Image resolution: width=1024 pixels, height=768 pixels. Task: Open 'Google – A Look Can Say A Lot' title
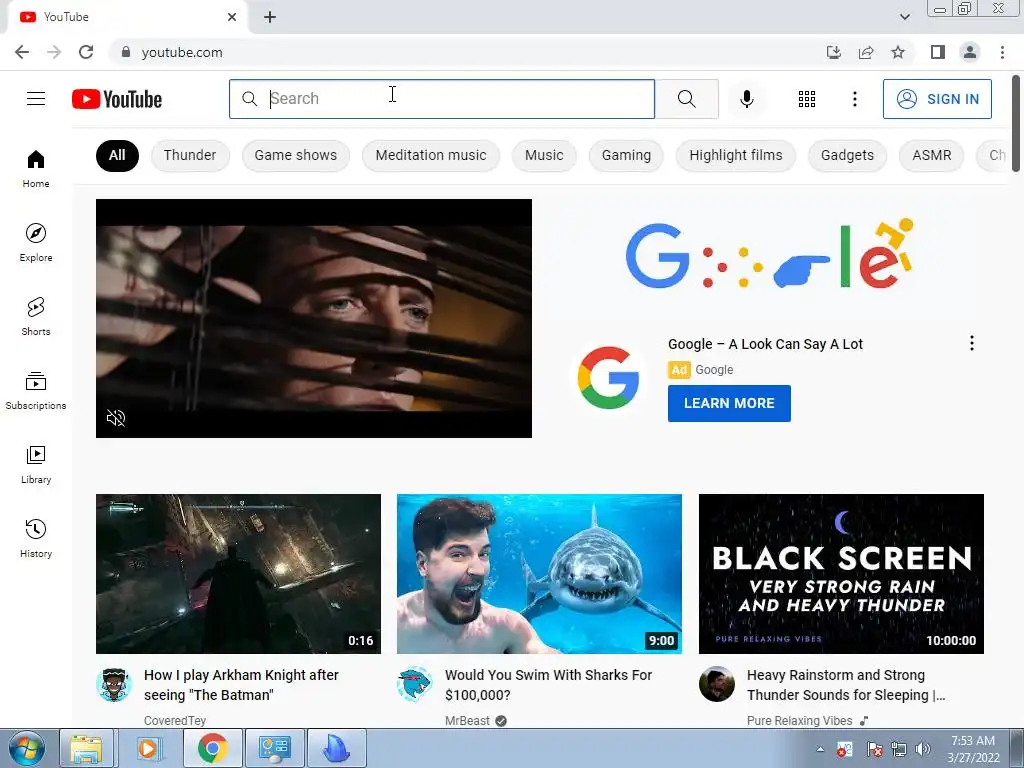765,344
